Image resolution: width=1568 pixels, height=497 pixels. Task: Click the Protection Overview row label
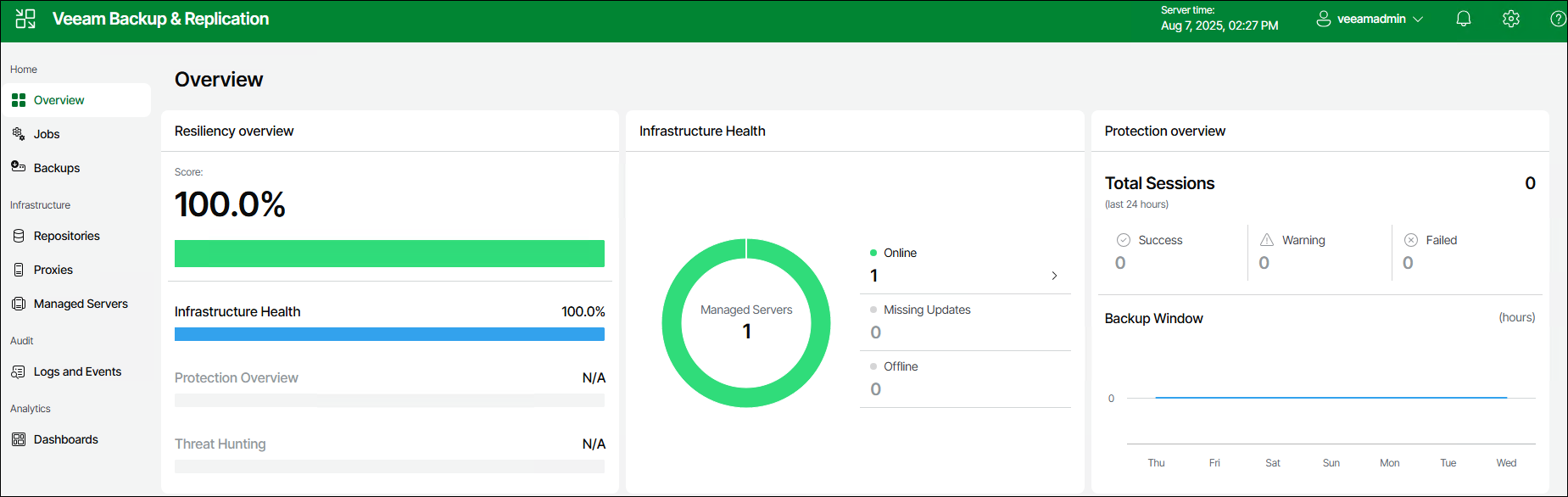(x=237, y=377)
